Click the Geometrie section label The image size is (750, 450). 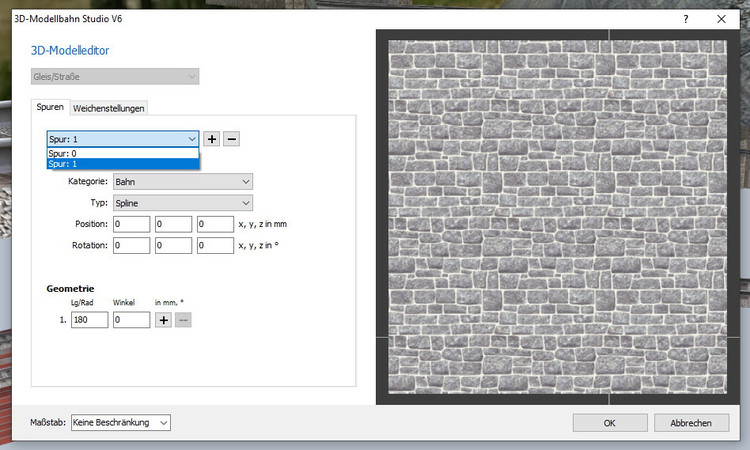(x=70, y=289)
